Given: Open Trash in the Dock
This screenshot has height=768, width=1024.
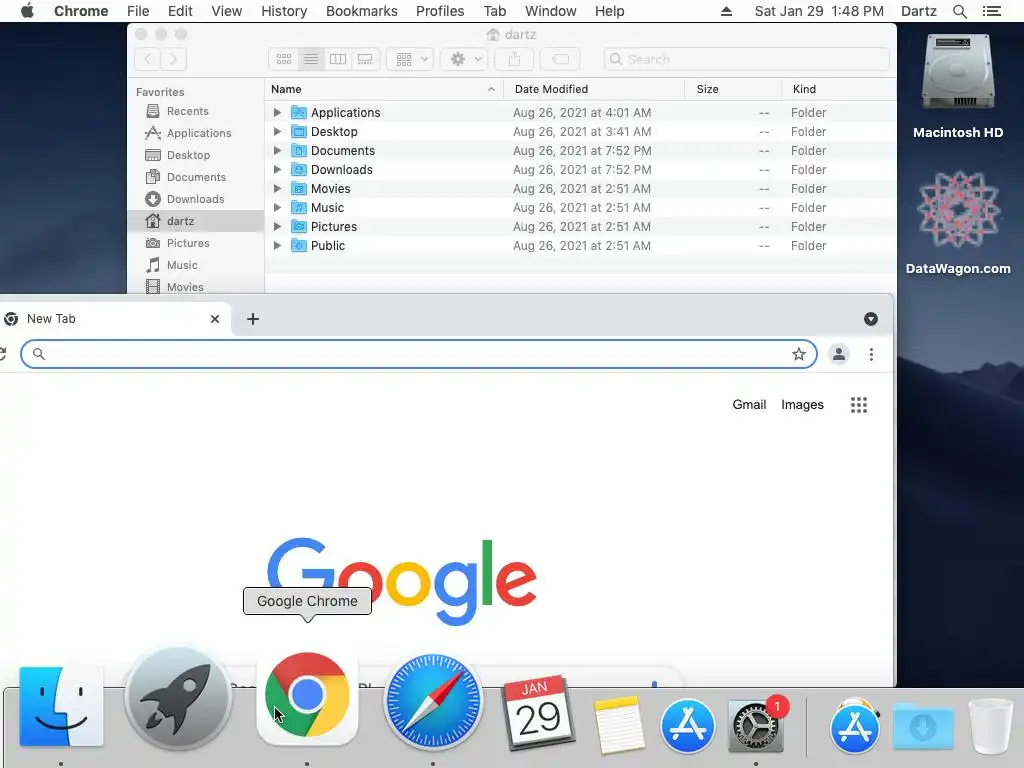Looking at the screenshot, I should (x=991, y=726).
